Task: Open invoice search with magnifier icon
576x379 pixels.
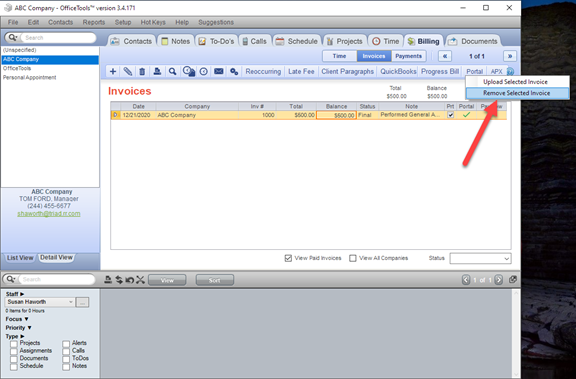Action: point(172,72)
